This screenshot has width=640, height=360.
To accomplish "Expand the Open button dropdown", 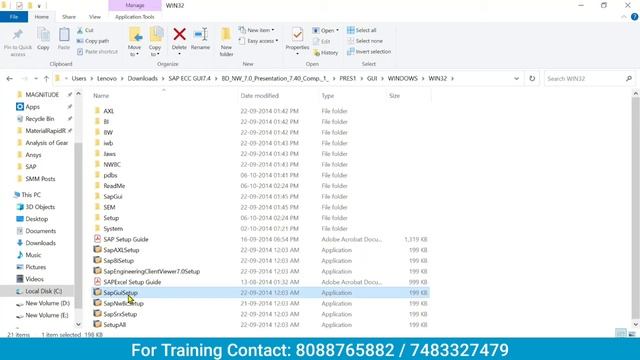I will 338,31.
